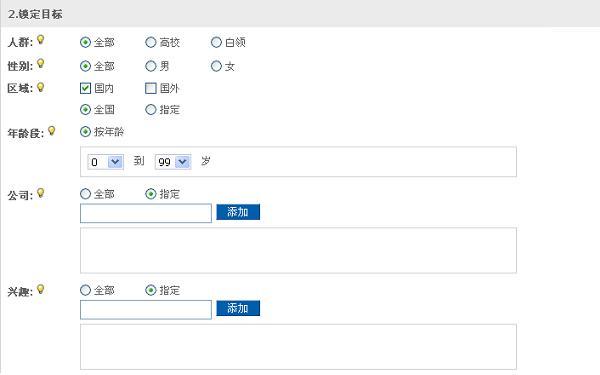Viewport: 600px width, 375px height.
Task: Uncheck the 国内 checkbox
Action: [85, 88]
